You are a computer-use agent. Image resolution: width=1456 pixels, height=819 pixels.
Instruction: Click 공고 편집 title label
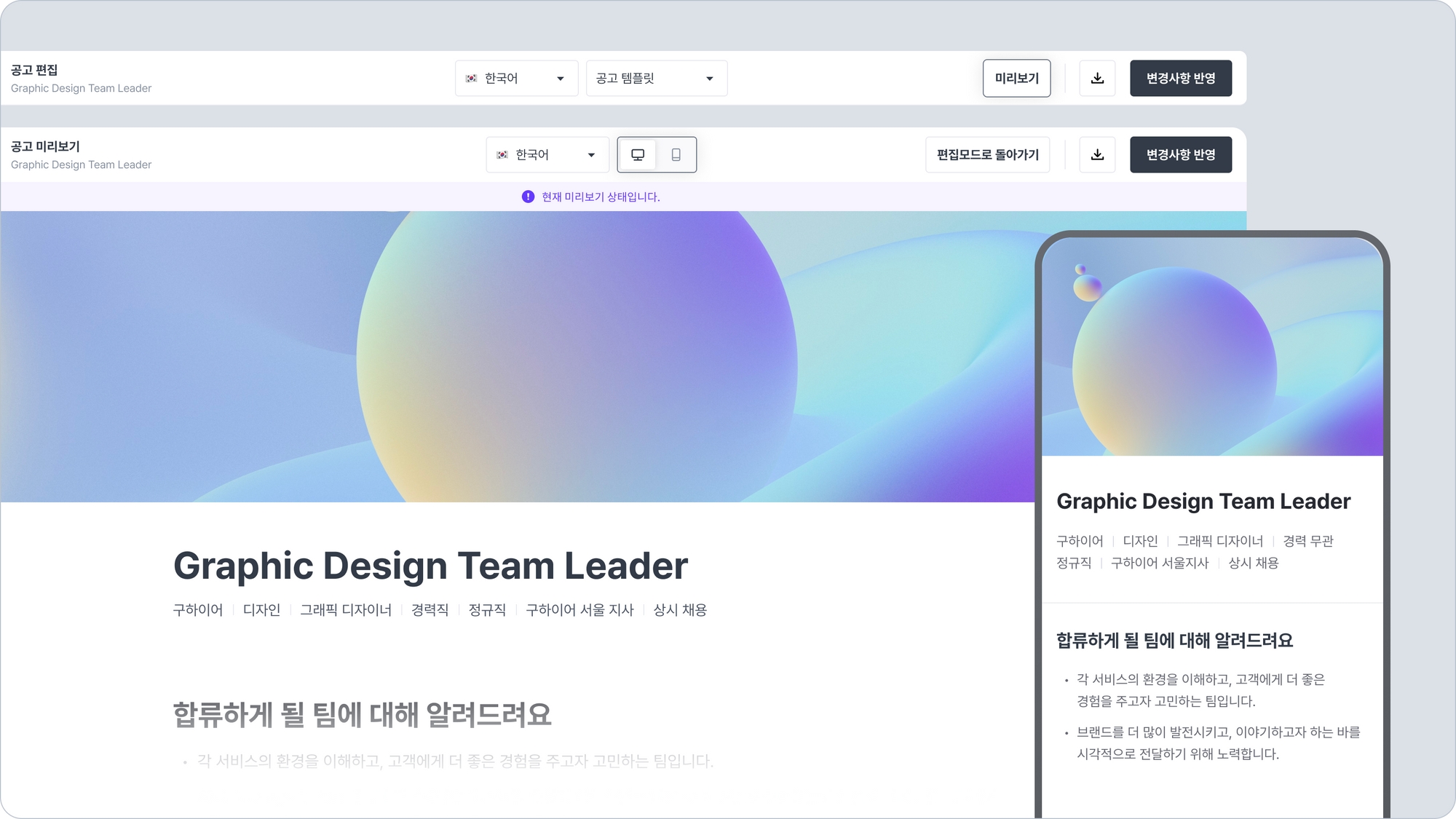click(x=34, y=70)
